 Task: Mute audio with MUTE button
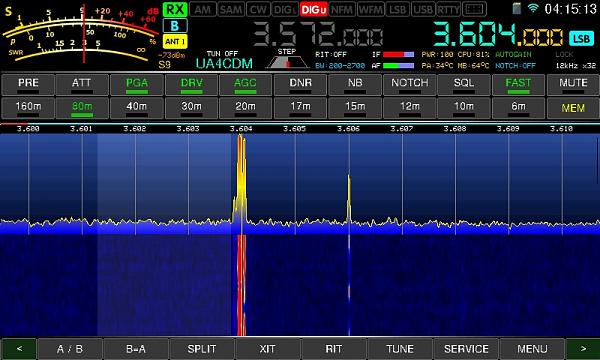click(573, 85)
